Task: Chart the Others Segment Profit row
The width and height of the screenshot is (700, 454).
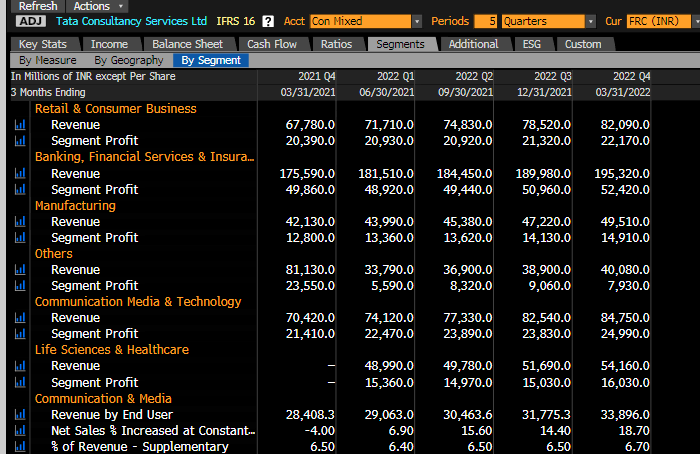Action: coord(20,286)
